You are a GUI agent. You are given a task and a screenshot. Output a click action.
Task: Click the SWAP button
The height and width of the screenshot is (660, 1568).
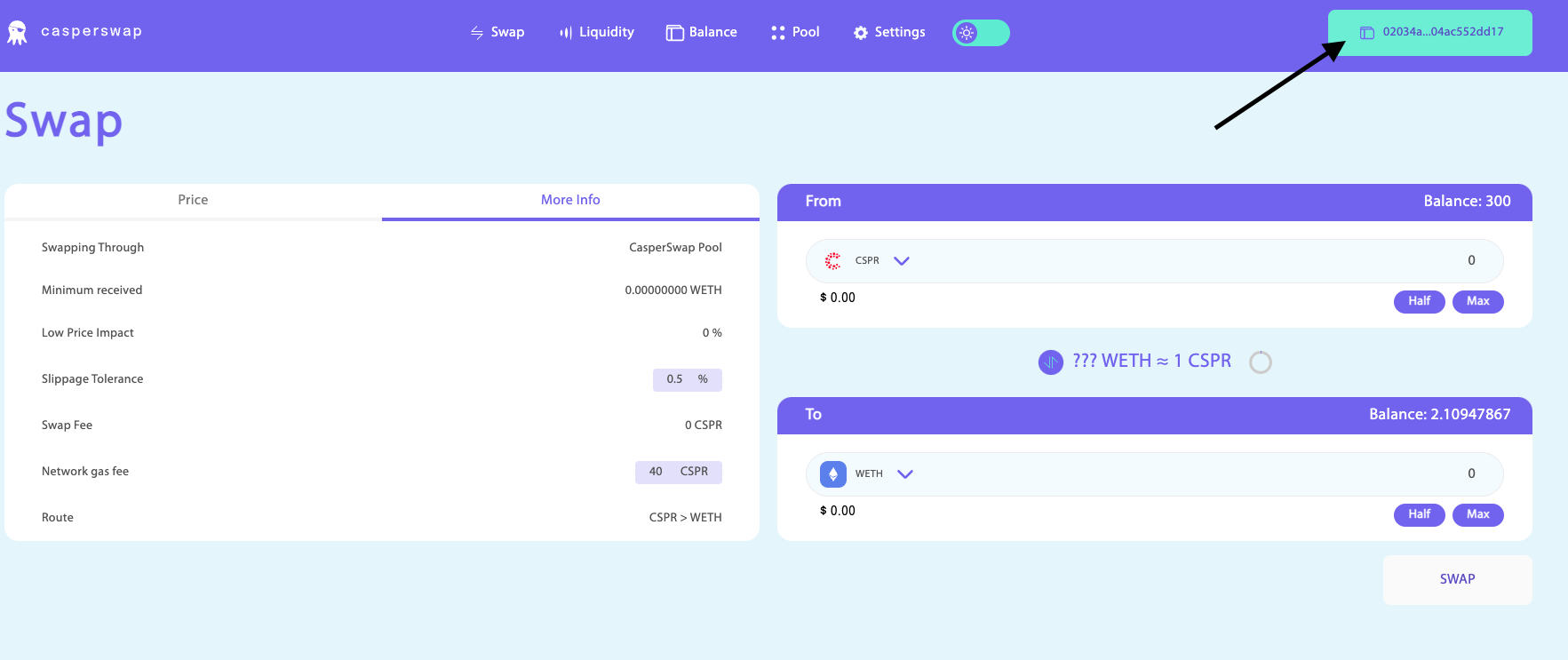pyautogui.click(x=1458, y=580)
